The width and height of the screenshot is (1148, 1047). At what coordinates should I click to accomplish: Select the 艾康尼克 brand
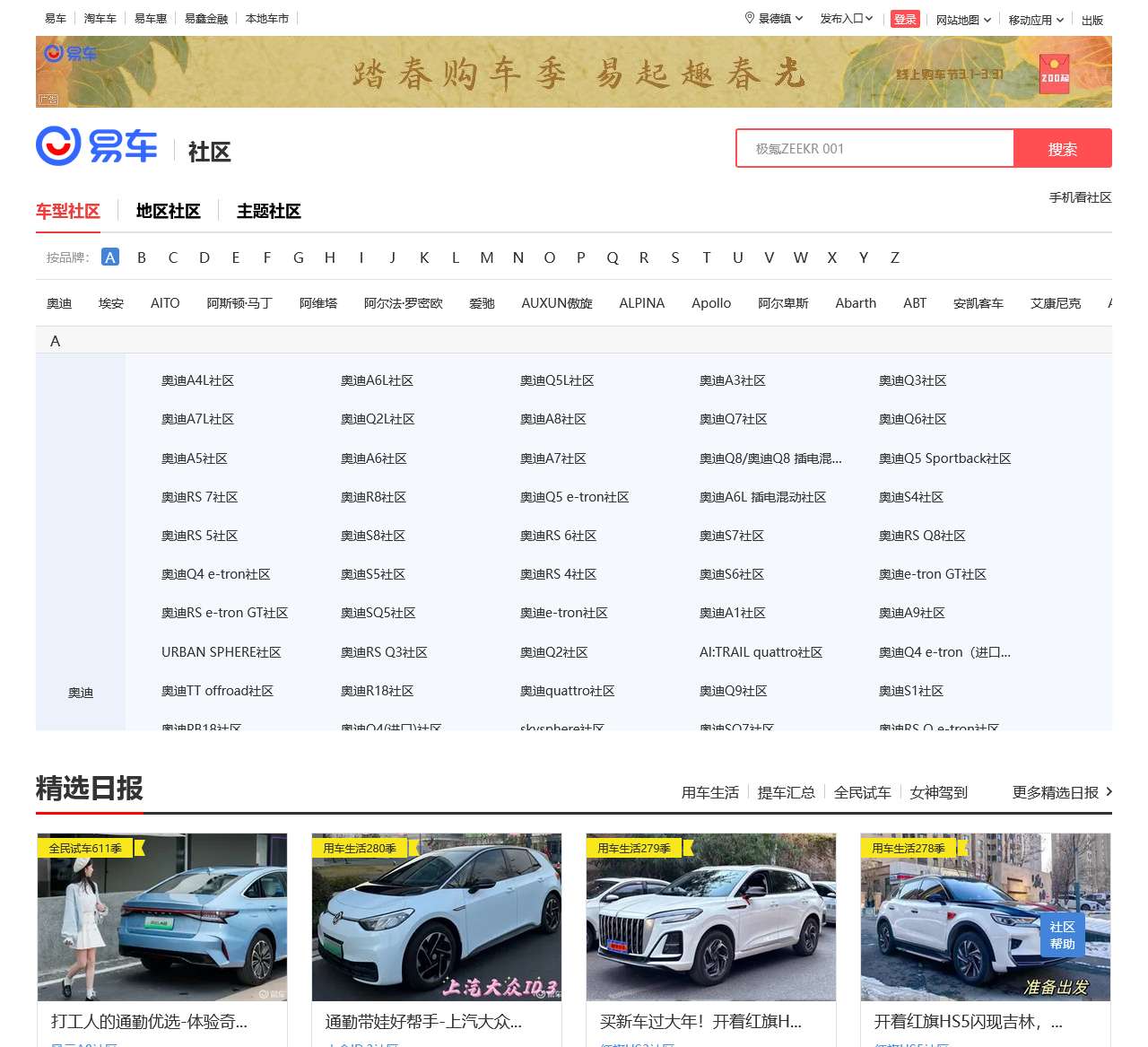coord(1056,303)
